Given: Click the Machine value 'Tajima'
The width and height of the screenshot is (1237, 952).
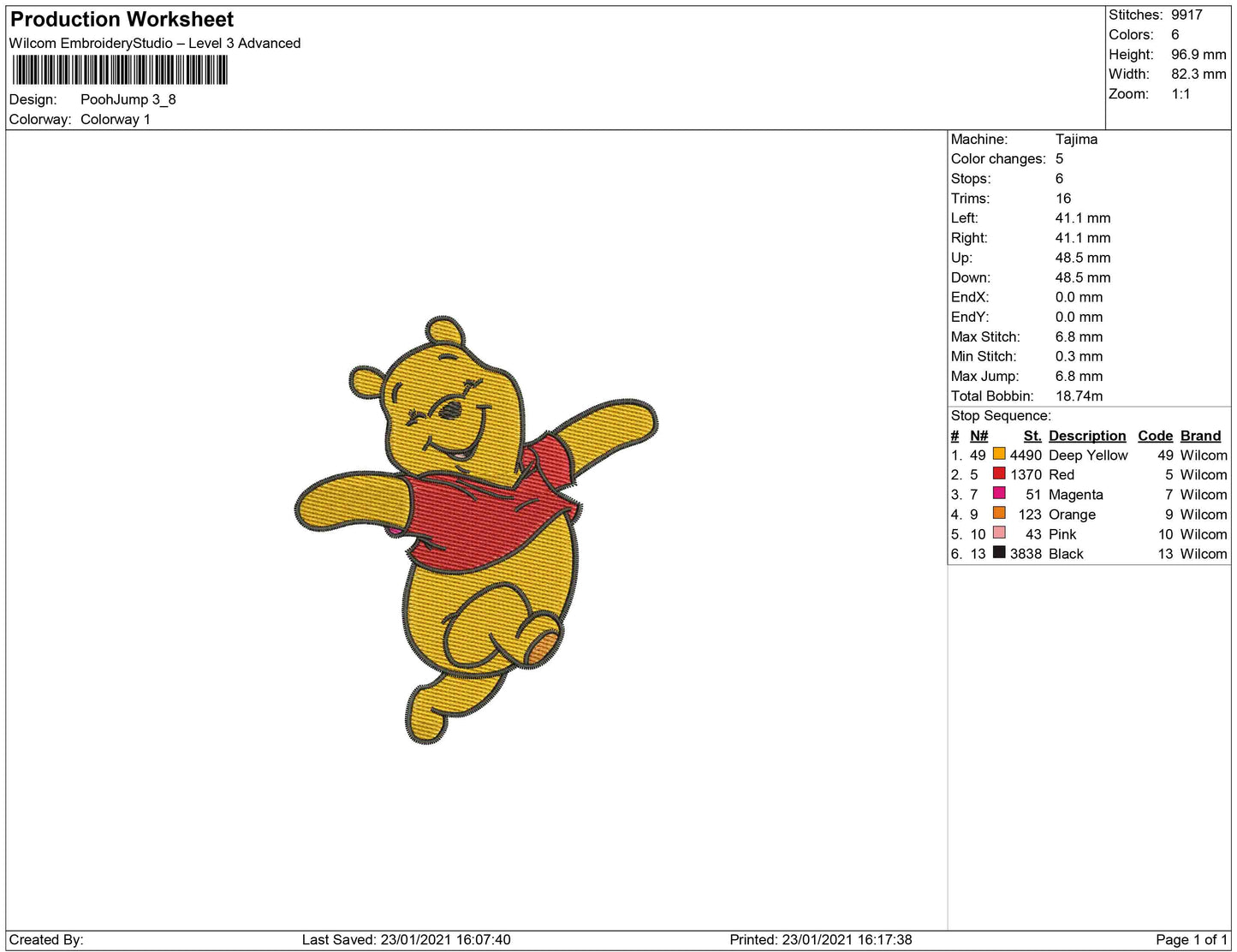Looking at the screenshot, I should click(x=1076, y=139).
